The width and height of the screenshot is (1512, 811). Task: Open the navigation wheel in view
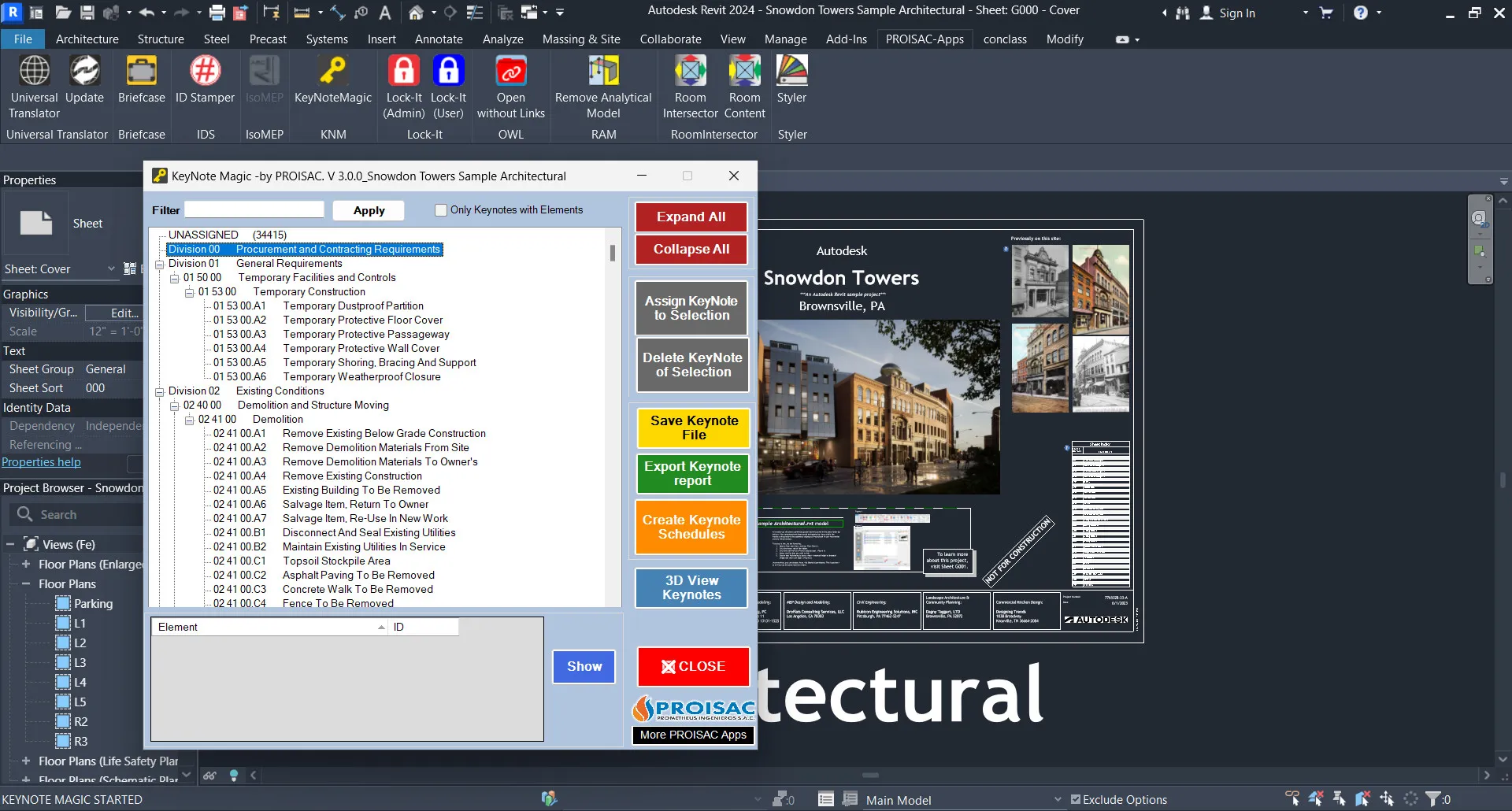coord(1479,219)
